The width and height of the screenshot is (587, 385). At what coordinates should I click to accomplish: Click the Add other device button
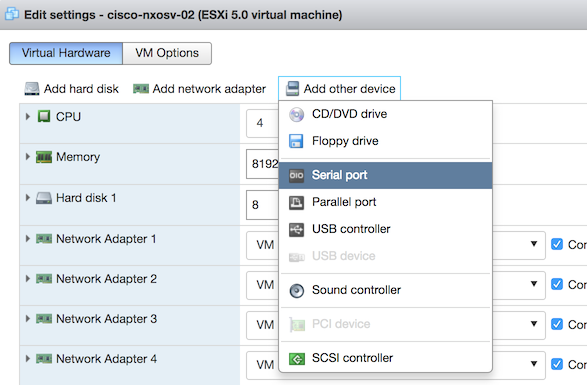tap(340, 89)
